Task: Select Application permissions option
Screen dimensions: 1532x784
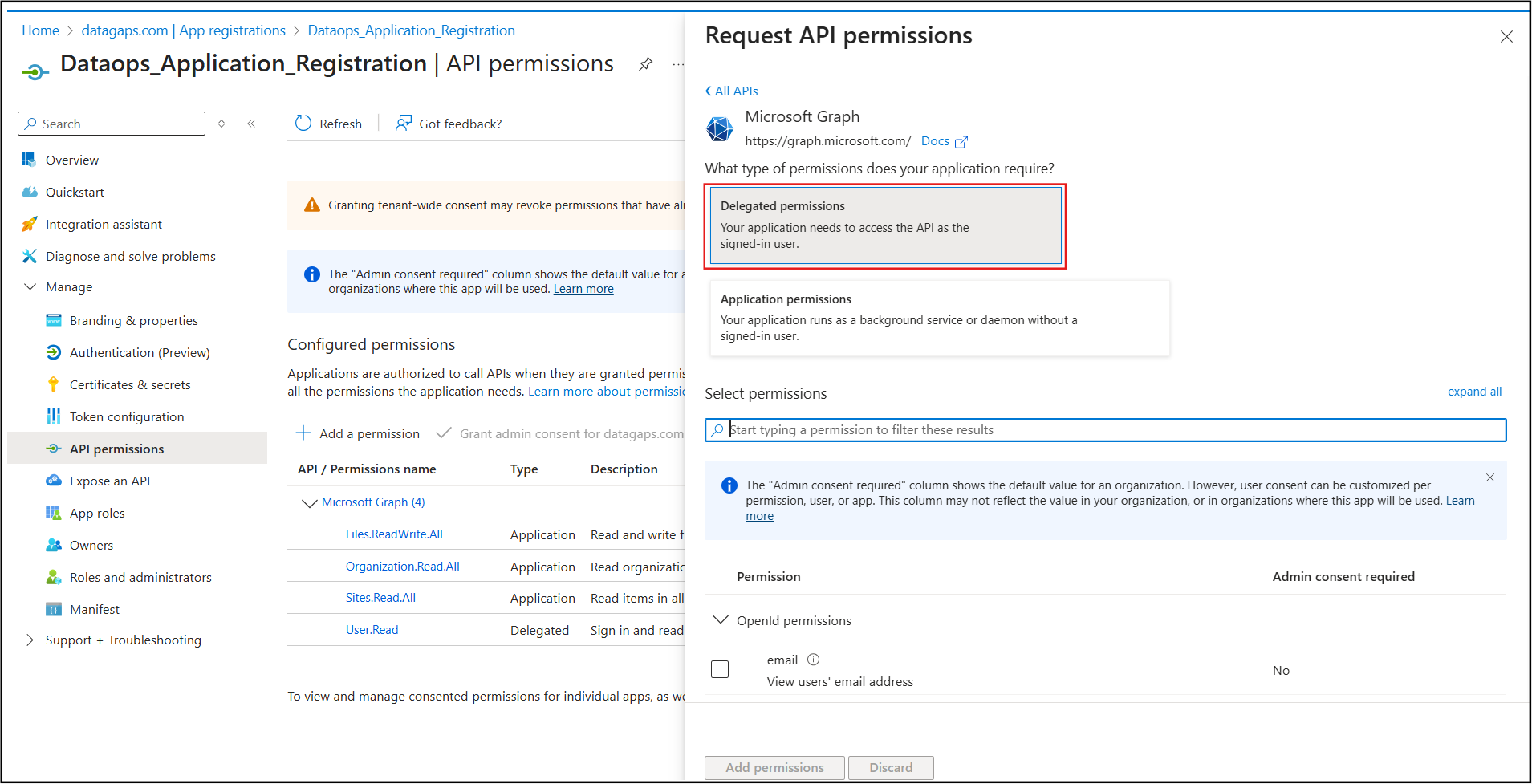Action: tap(940, 318)
